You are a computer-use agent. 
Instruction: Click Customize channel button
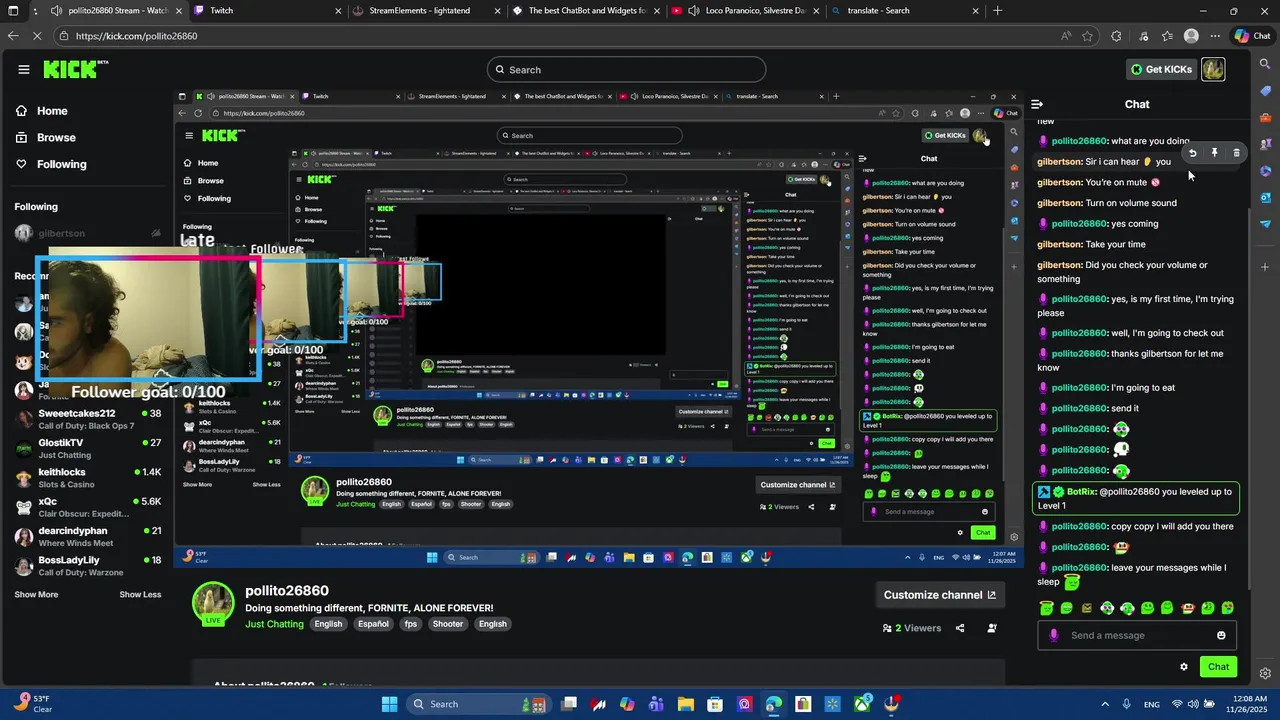939,595
